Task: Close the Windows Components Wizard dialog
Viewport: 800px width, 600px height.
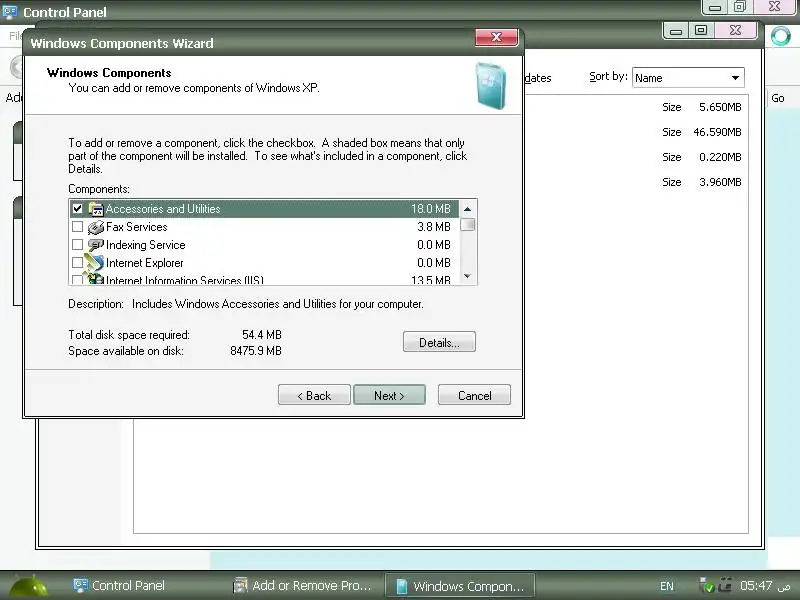Action: (x=496, y=37)
